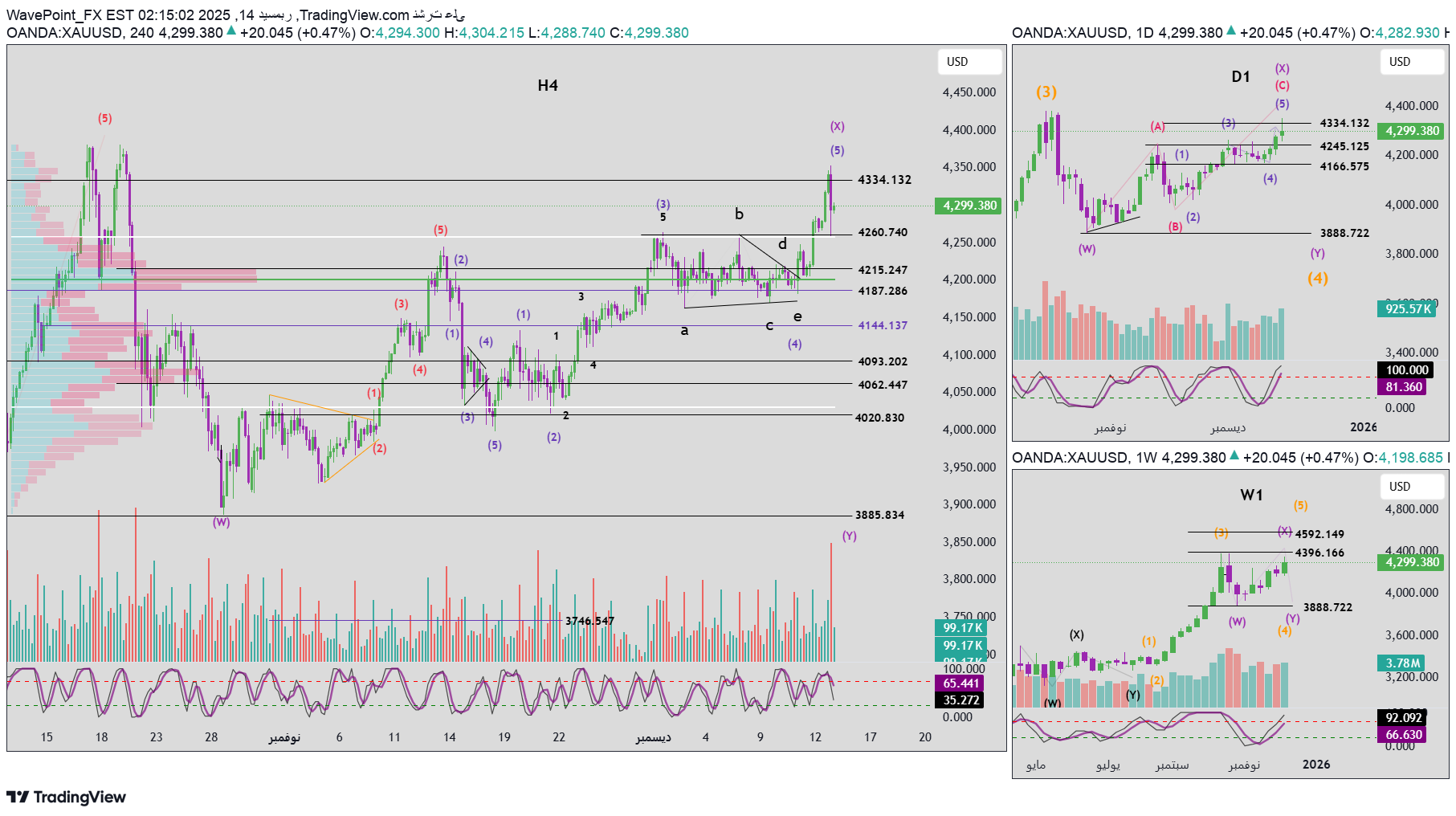This screenshot has height=816, width=1456.
Task: Click the 3.78M volume tag on W1 chart
Action: click(x=1402, y=663)
